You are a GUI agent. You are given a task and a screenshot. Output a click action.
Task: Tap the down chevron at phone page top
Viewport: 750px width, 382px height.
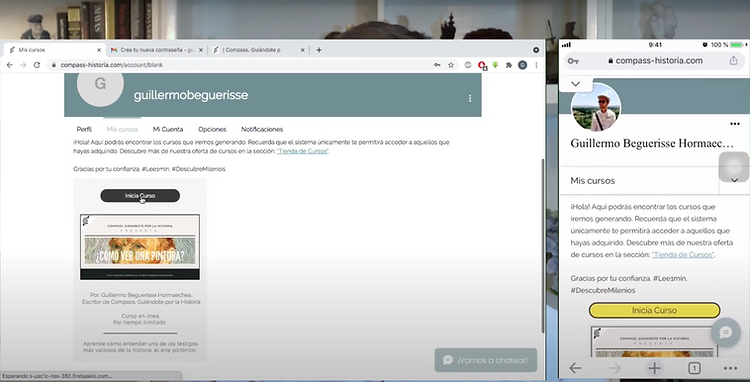(x=575, y=84)
